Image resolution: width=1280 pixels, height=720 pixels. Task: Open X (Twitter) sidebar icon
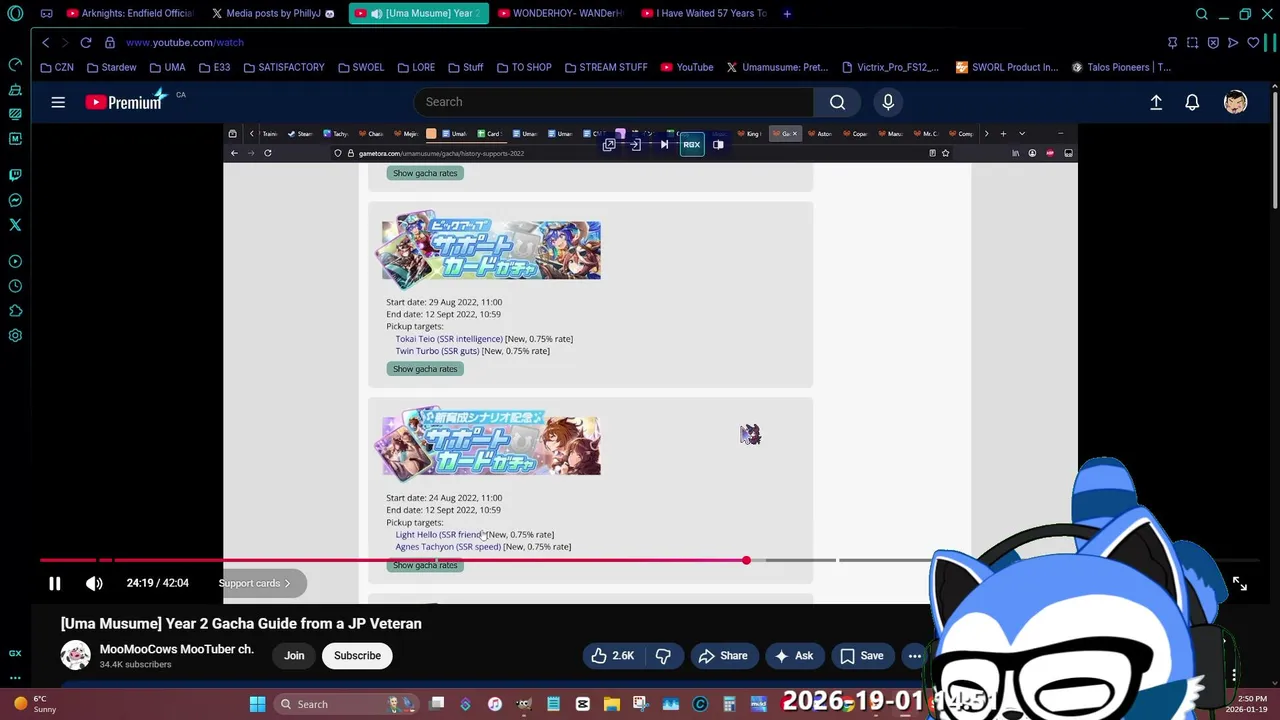pyautogui.click(x=15, y=225)
